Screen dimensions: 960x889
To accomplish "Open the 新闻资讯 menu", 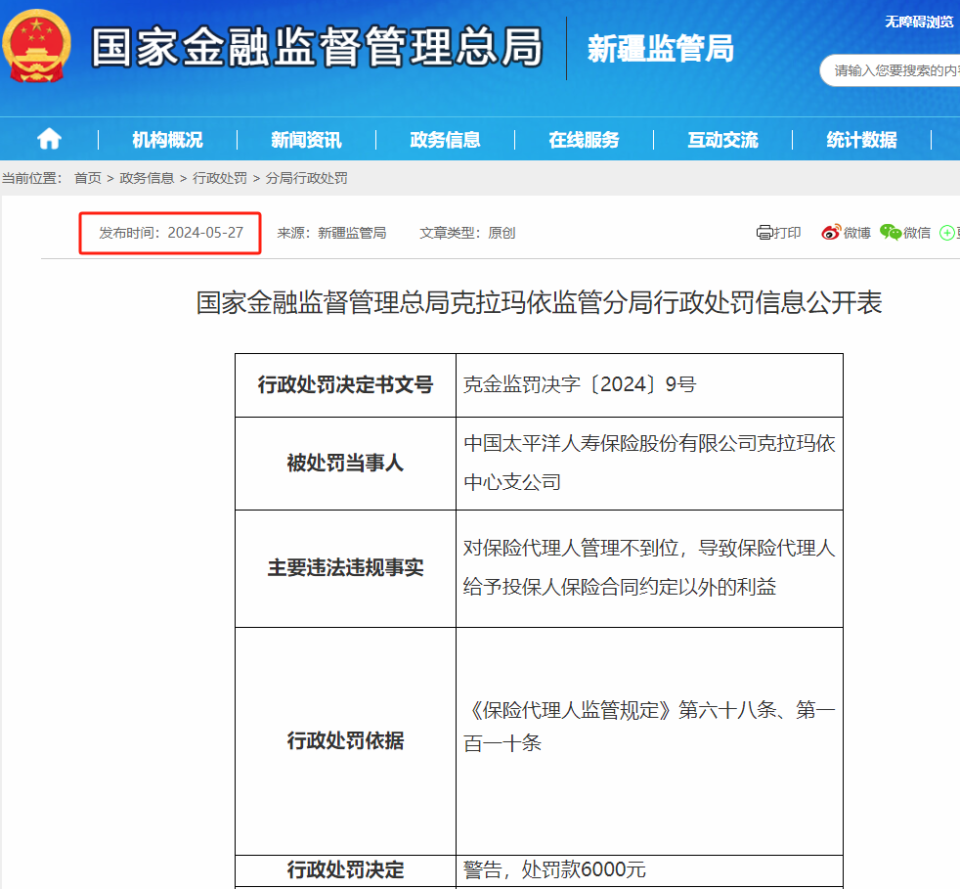I will pos(306,140).
